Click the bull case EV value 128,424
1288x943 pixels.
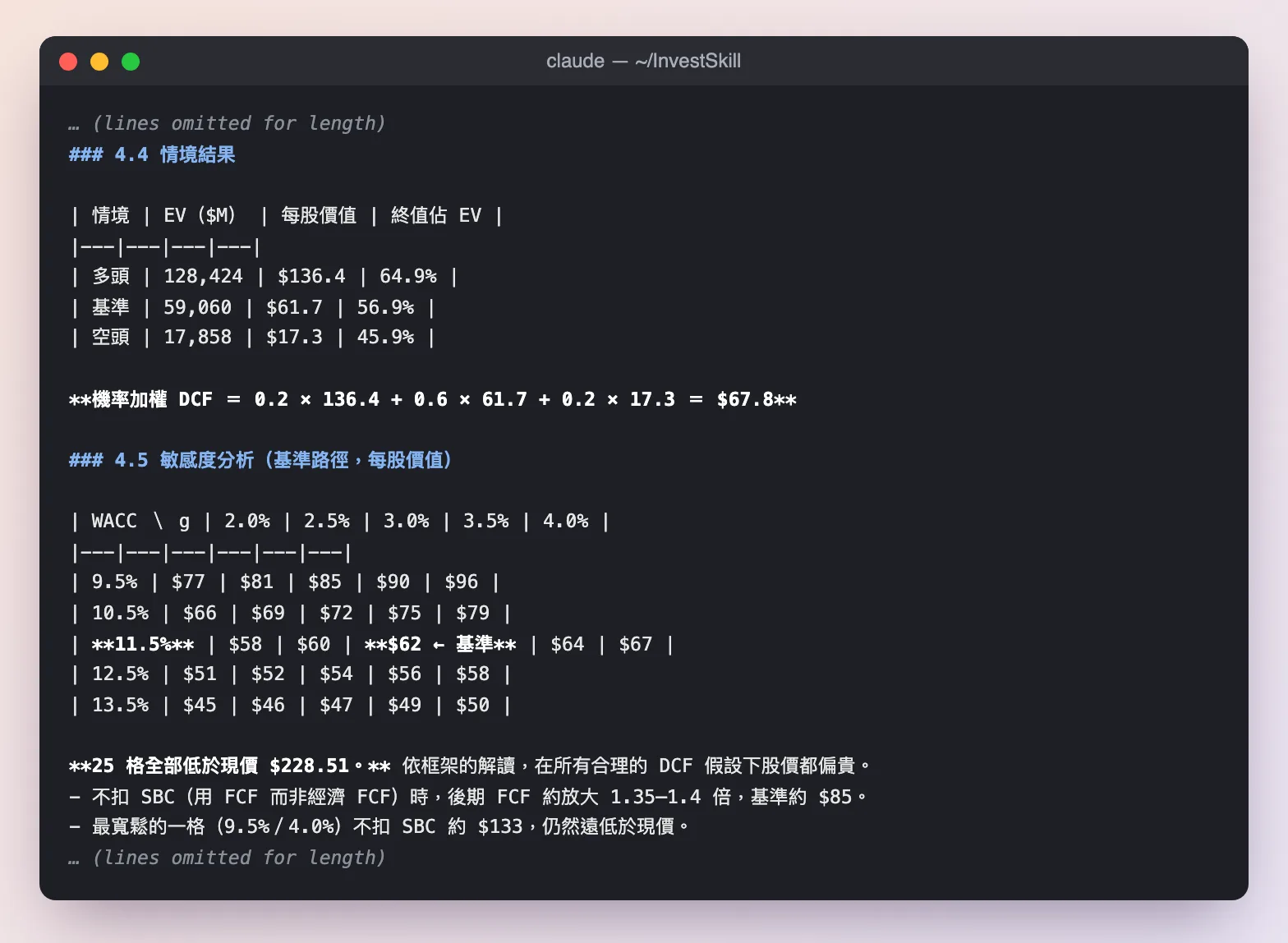click(203, 276)
